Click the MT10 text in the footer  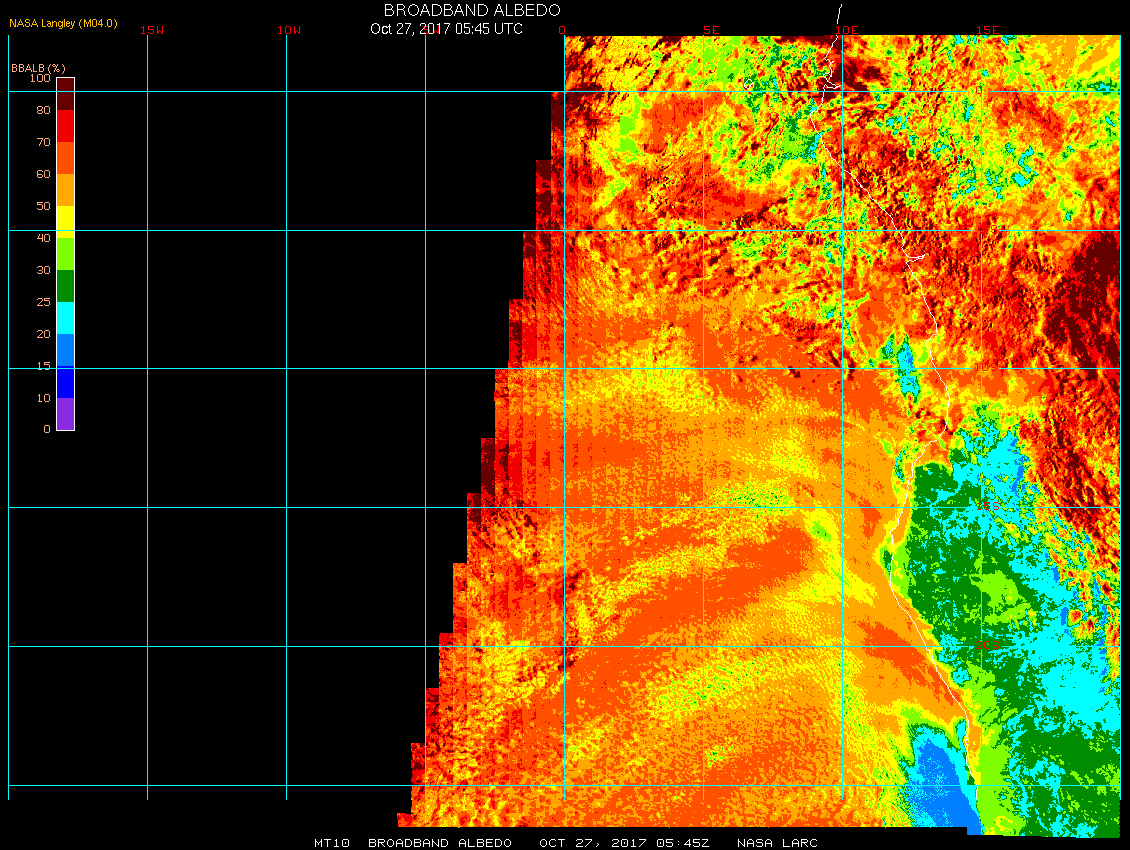(331, 843)
